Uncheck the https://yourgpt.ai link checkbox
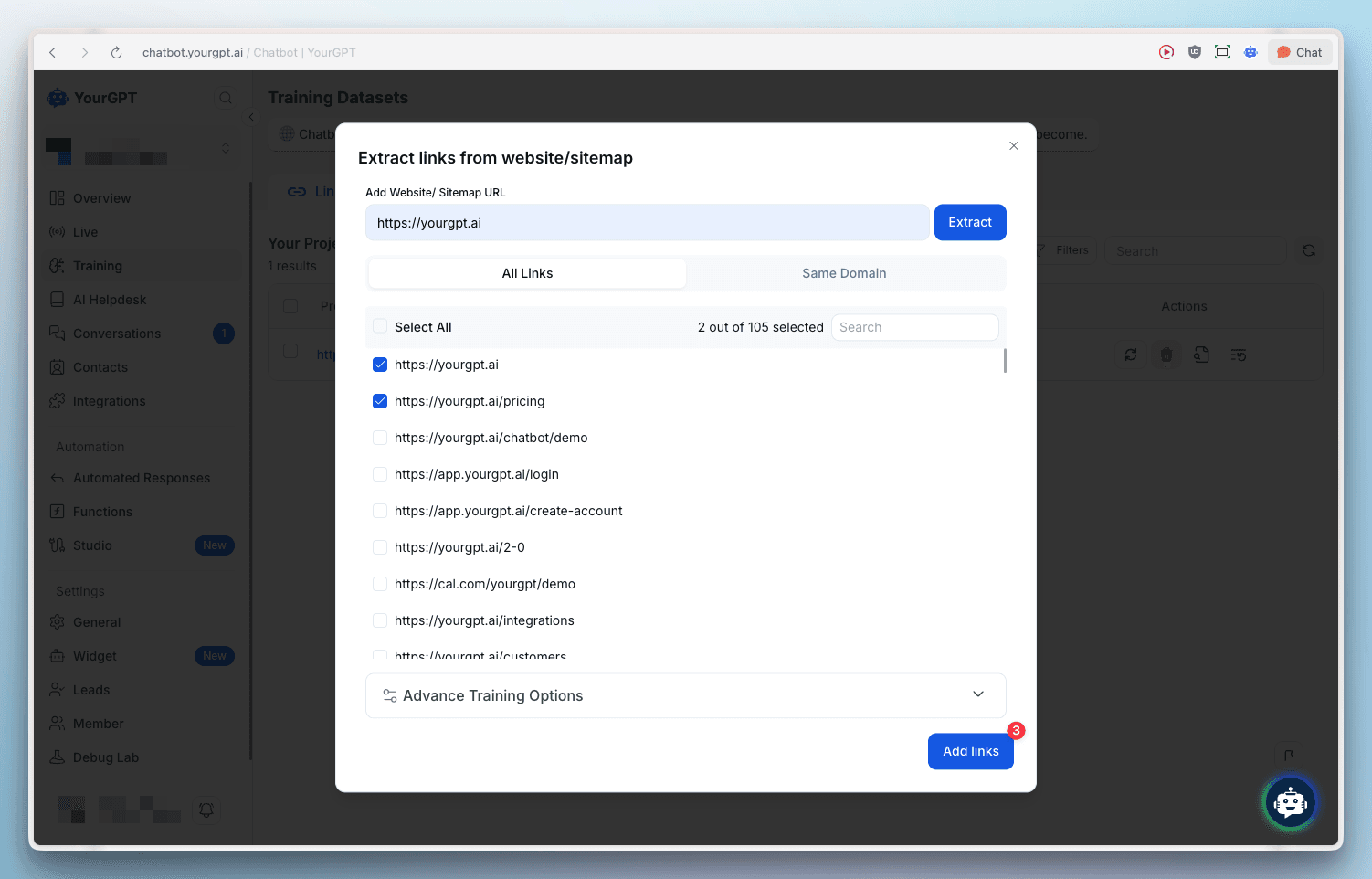This screenshot has height=879, width=1372. pos(380,365)
